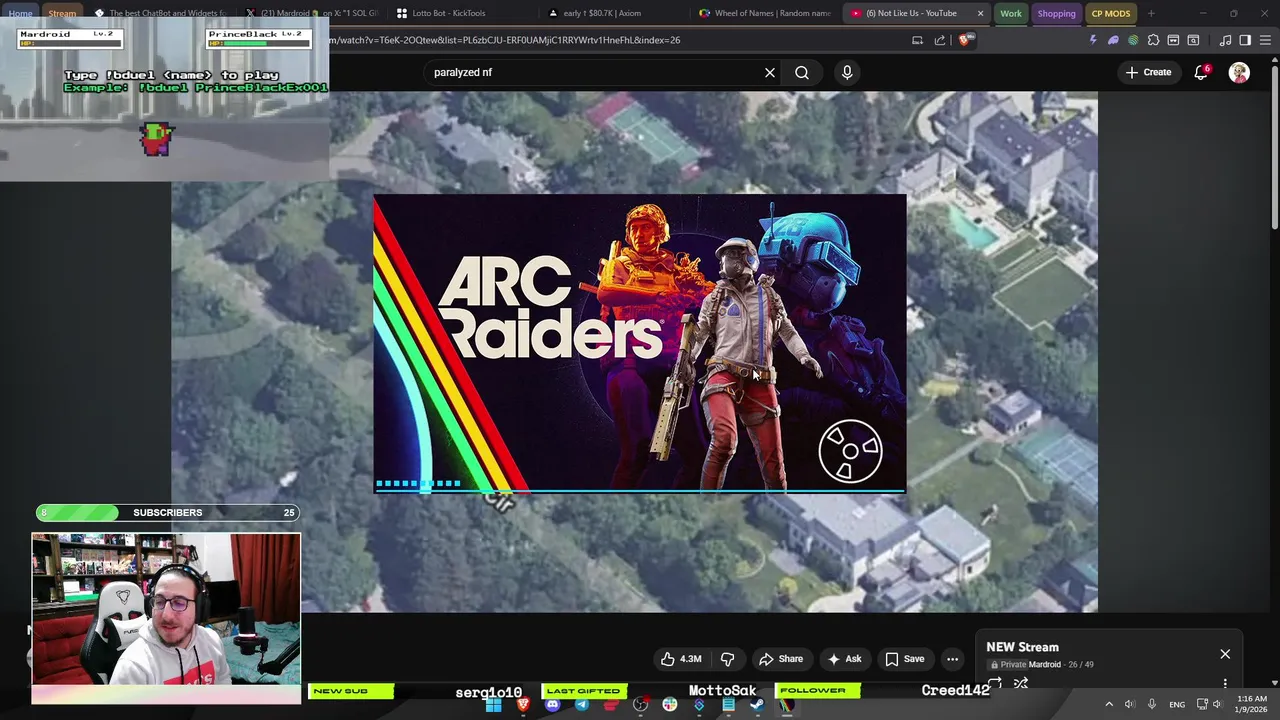Image resolution: width=1280 pixels, height=720 pixels.
Task: Click the purple lightning extension icon
Action: (x=1093, y=40)
